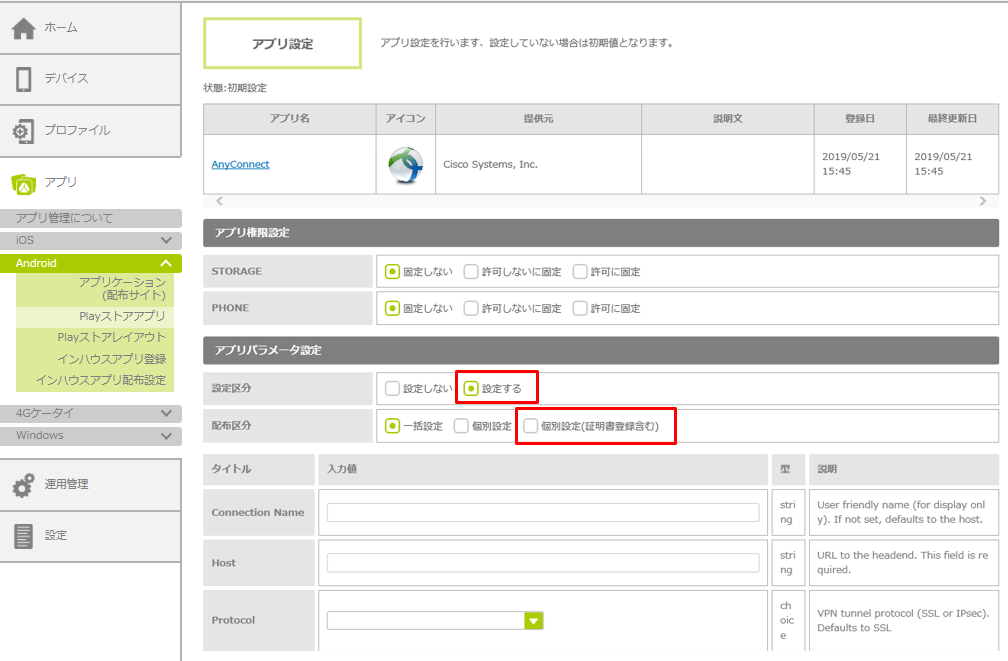
Task: Open the AnyConnect app link
Action: point(240,165)
